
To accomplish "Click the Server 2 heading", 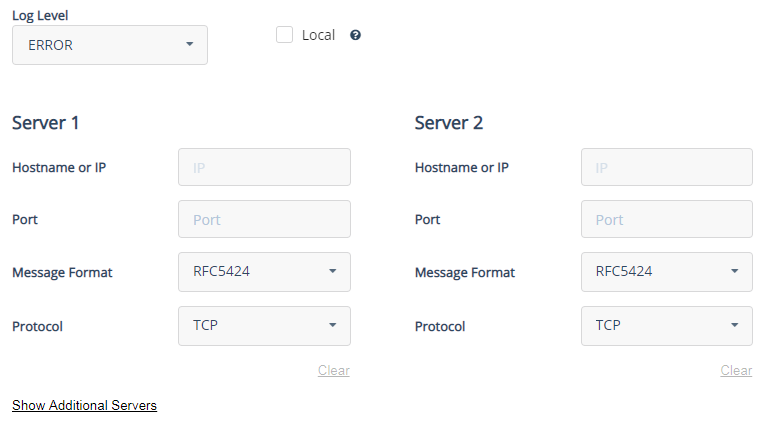I will pyautogui.click(x=449, y=123).
